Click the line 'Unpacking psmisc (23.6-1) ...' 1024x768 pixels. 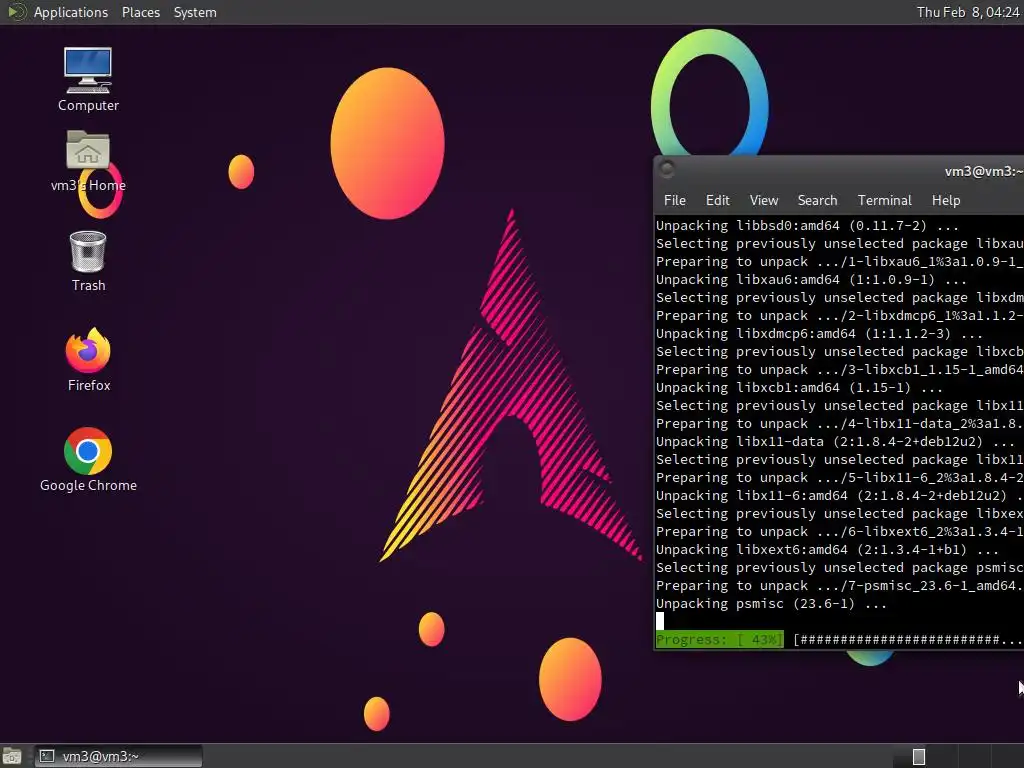(771, 603)
